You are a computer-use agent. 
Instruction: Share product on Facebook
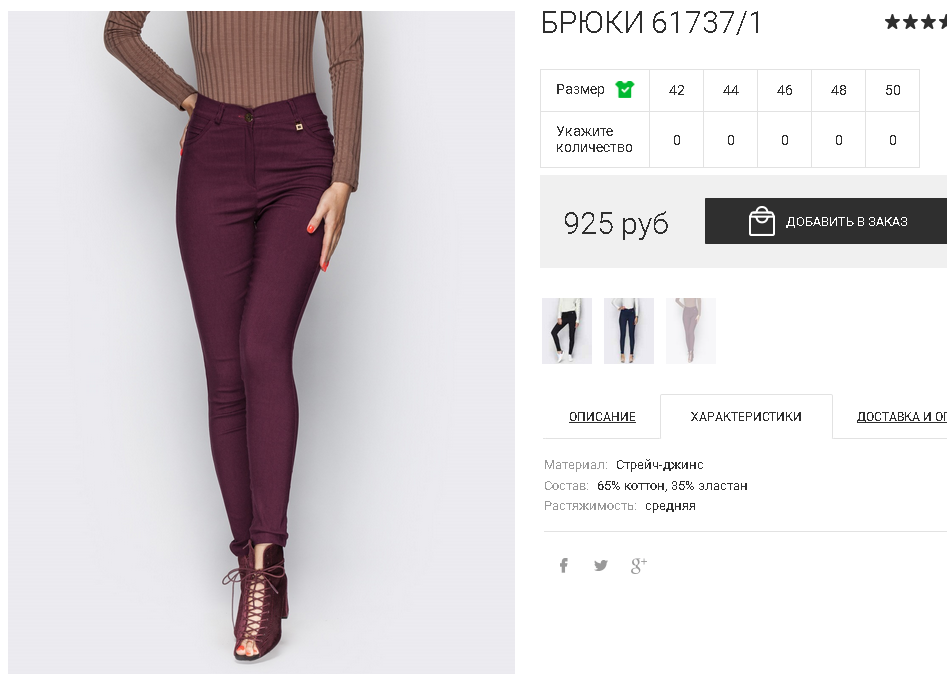563,565
